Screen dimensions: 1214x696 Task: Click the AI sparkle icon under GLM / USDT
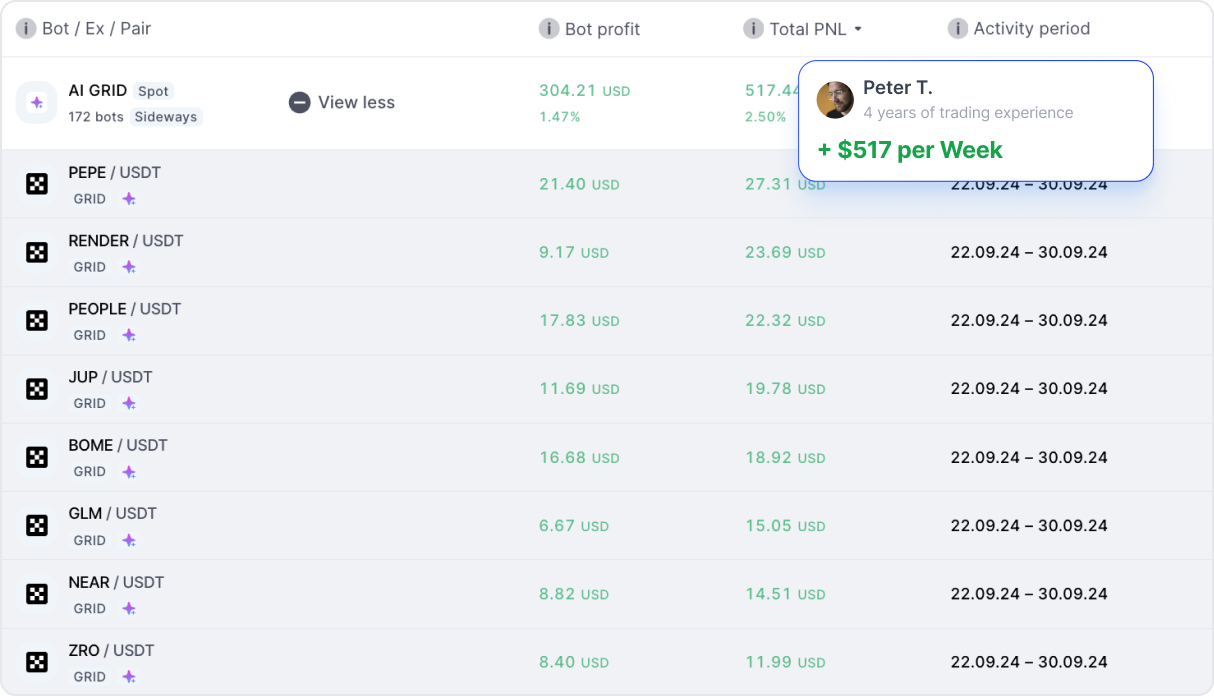(x=129, y=540)
